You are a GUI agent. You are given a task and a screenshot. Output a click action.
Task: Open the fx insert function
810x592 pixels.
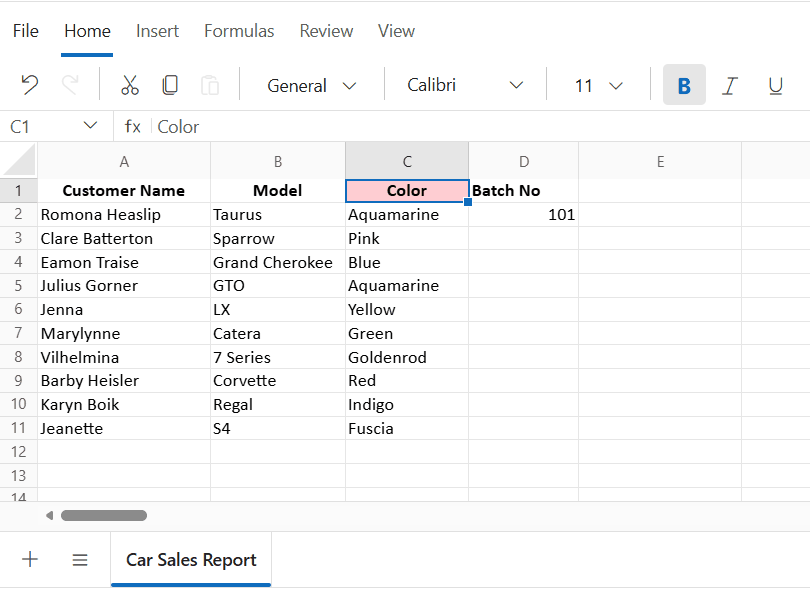click(133, 126)
